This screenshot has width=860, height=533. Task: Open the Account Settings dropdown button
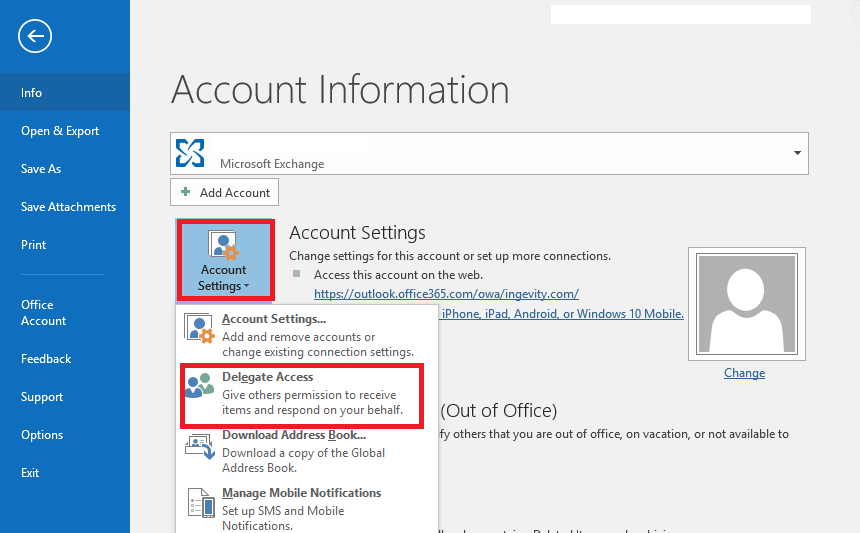[x=224, y=260]
